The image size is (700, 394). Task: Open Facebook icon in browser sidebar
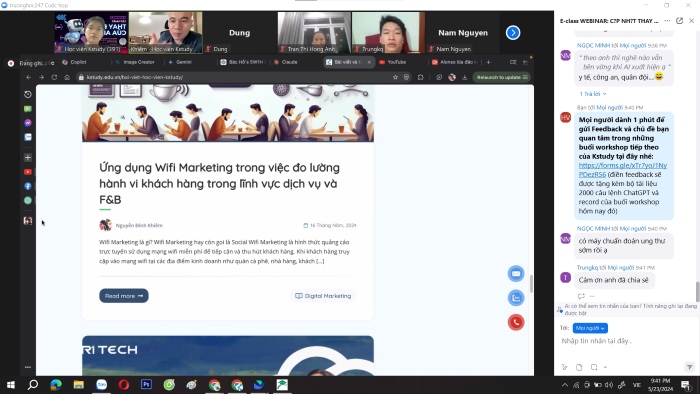click(x=28, y=186)
